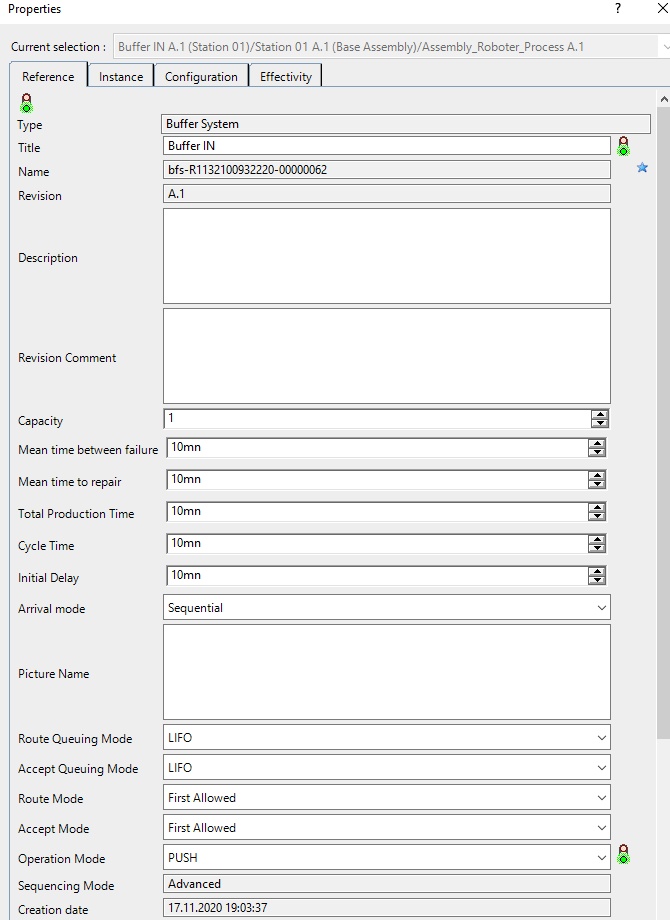Increase Initial Delay with up arrow
This screenshot has width=670, height=920.
click(x=597, y=571)
